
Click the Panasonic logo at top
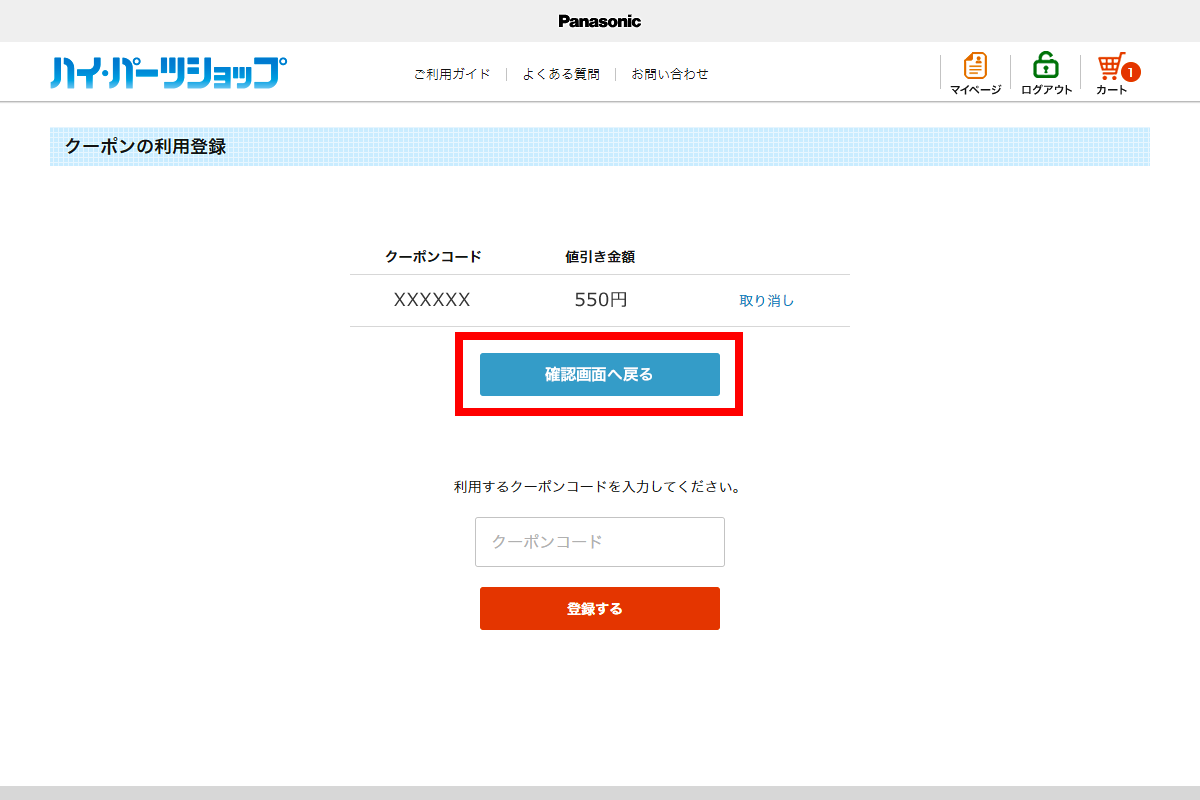pyautogui.click(x=599, y=21)
